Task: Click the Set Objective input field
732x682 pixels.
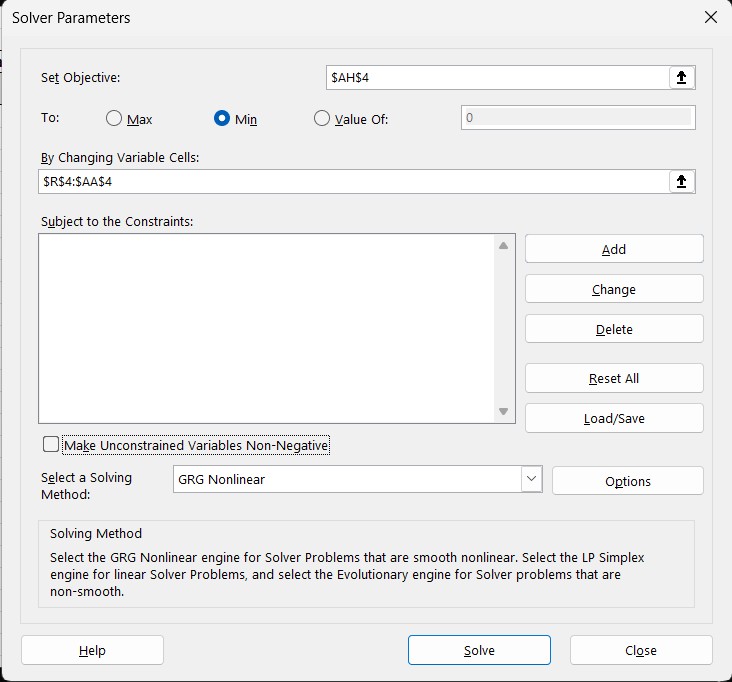Action: [495, 77]
